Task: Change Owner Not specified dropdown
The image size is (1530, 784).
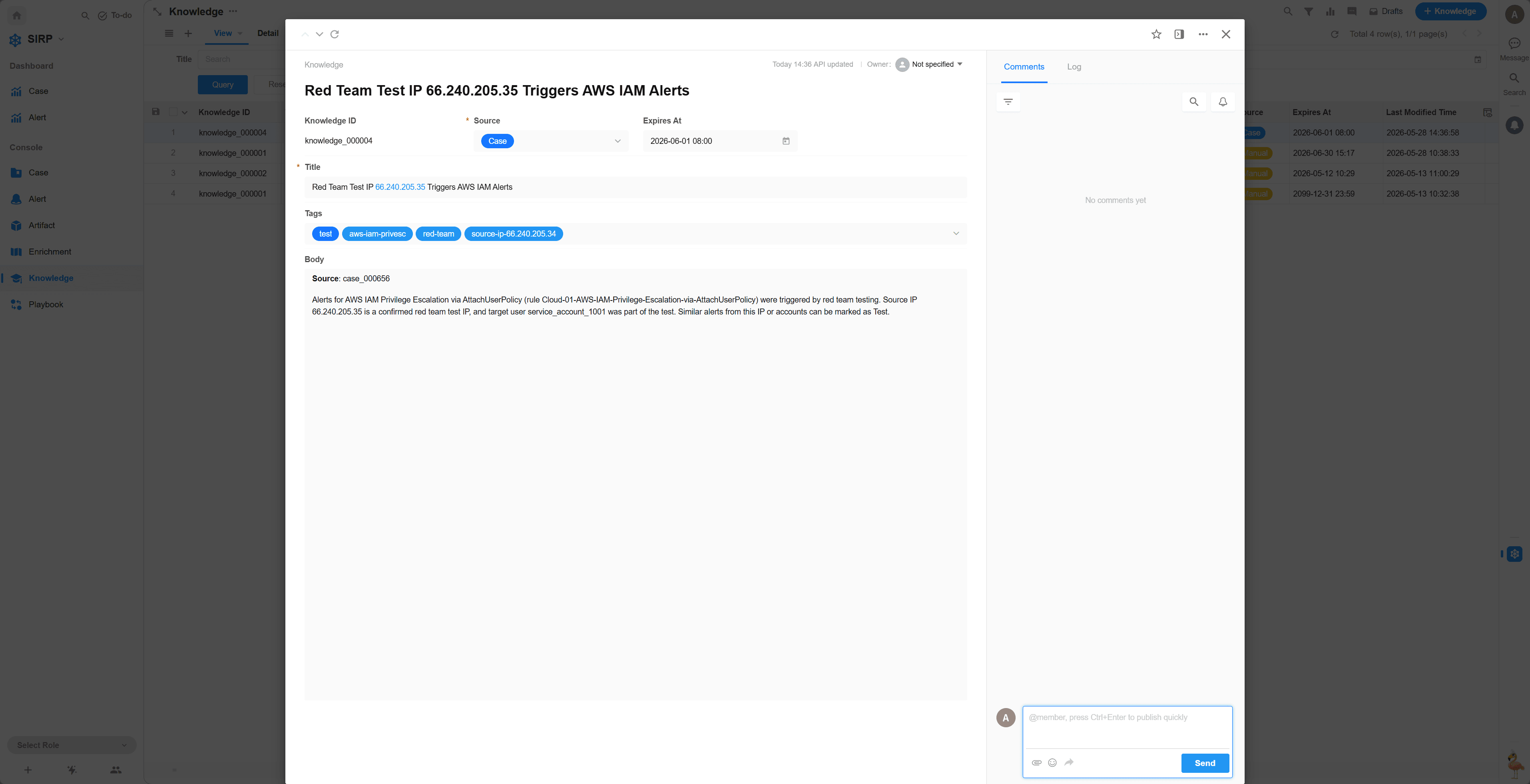Action: click(930, 65)
